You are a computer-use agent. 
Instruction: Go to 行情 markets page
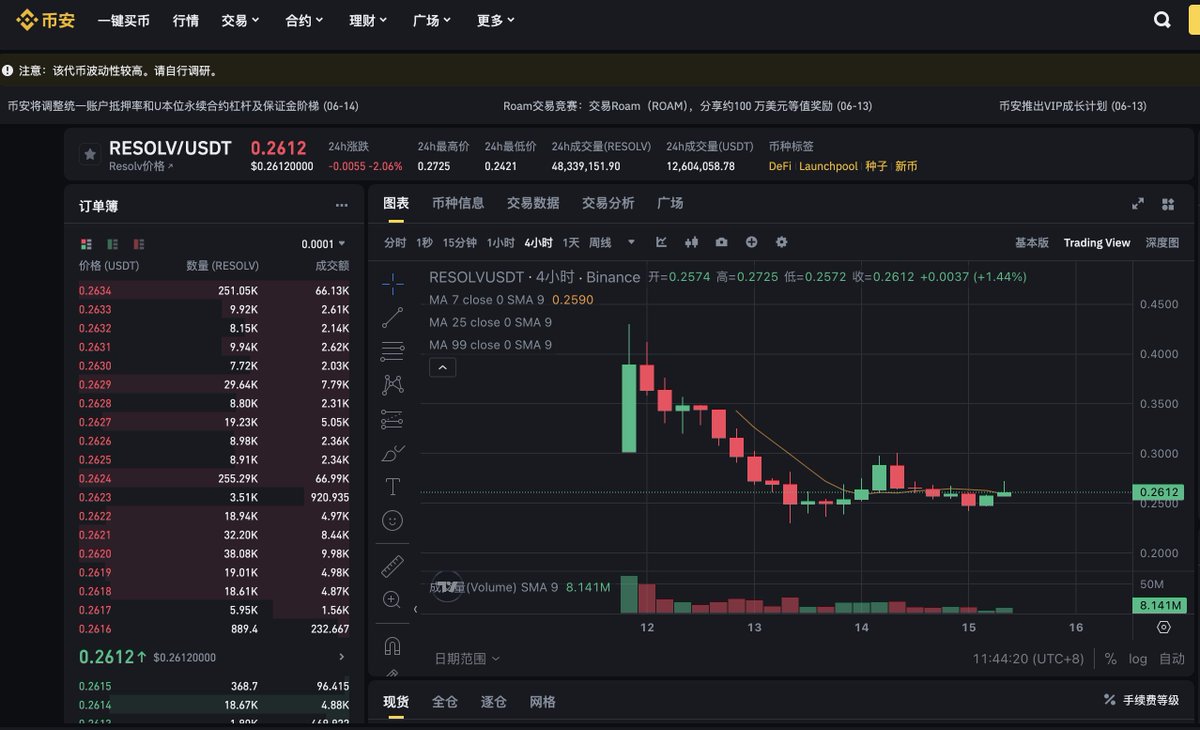186,20
